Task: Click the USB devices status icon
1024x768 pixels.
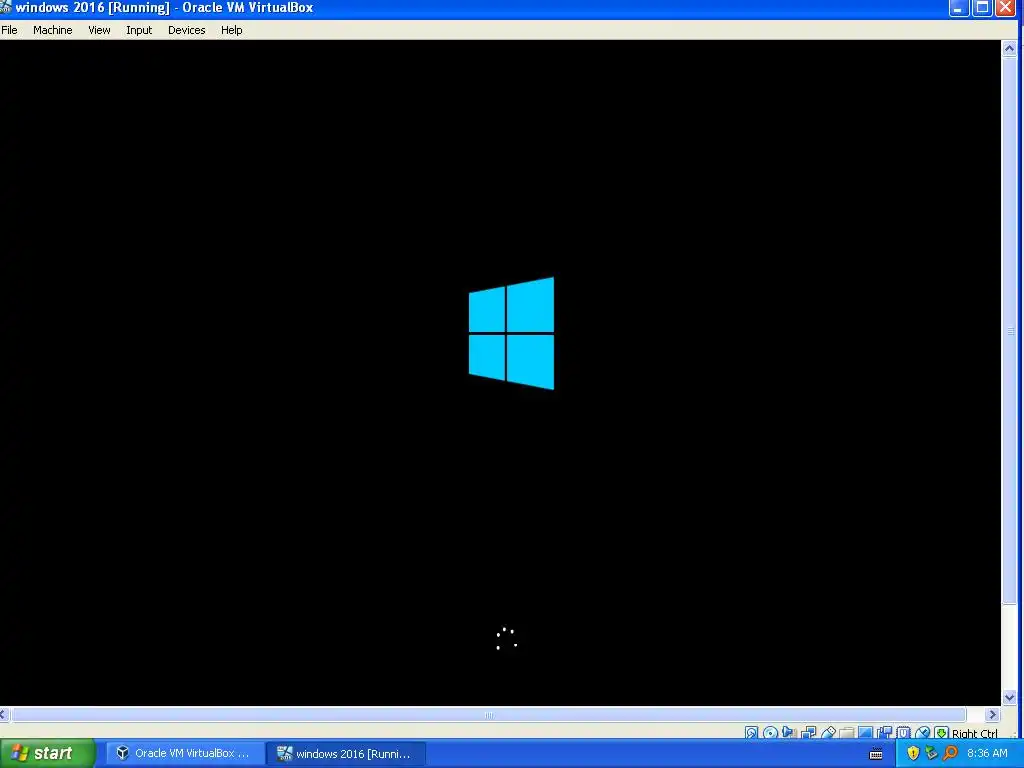Action: point(827,733)
